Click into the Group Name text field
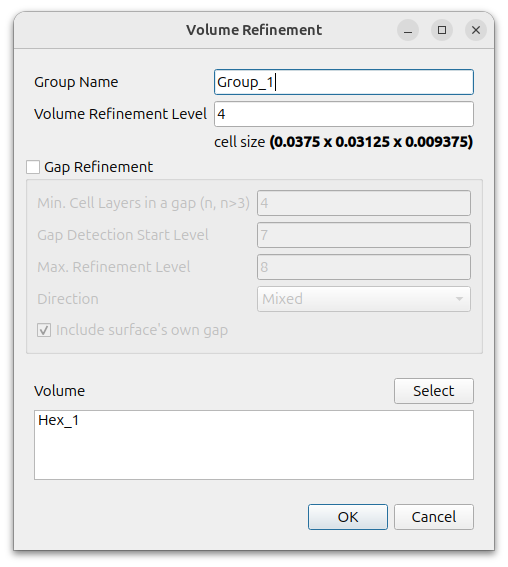The height and width of the screenshot is (567, 508). (343, 82)
